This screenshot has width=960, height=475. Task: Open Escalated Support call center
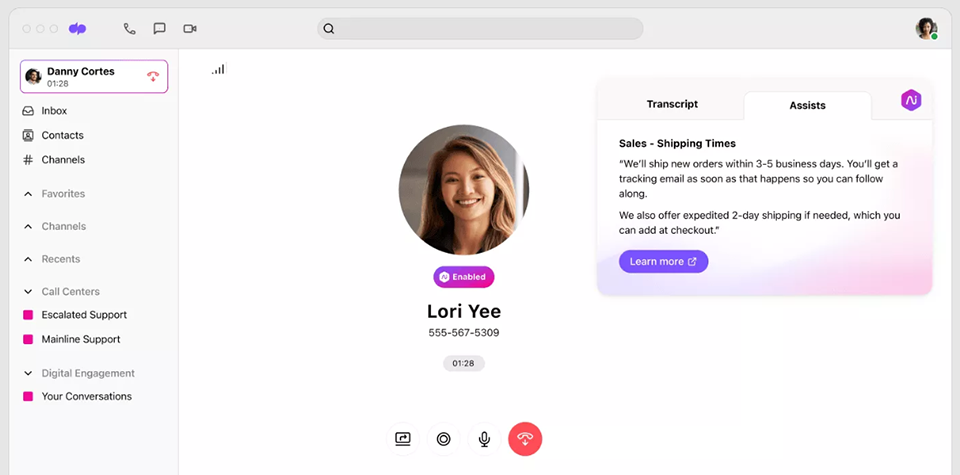coord(83,315)
